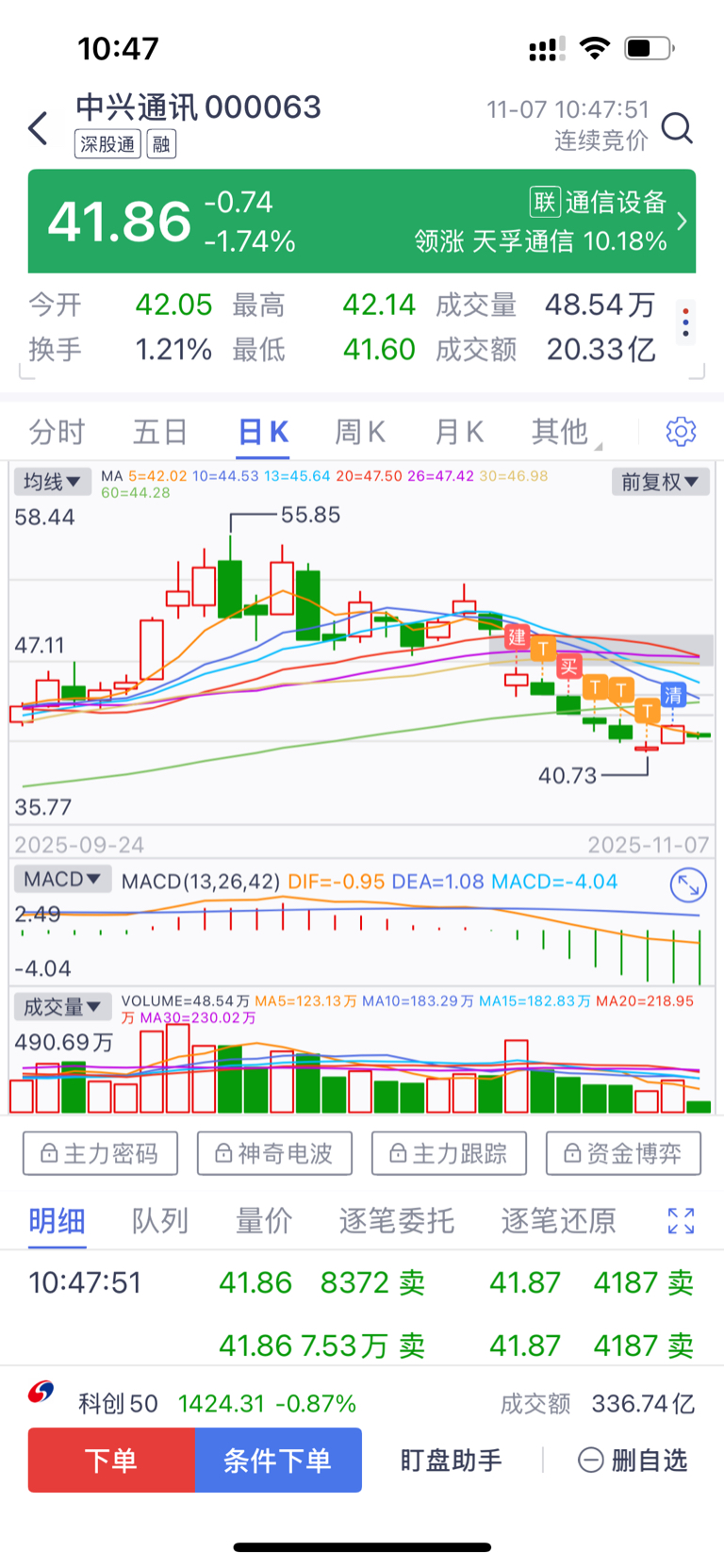Tap the three-dot more quotes icon

pos(685,322)
